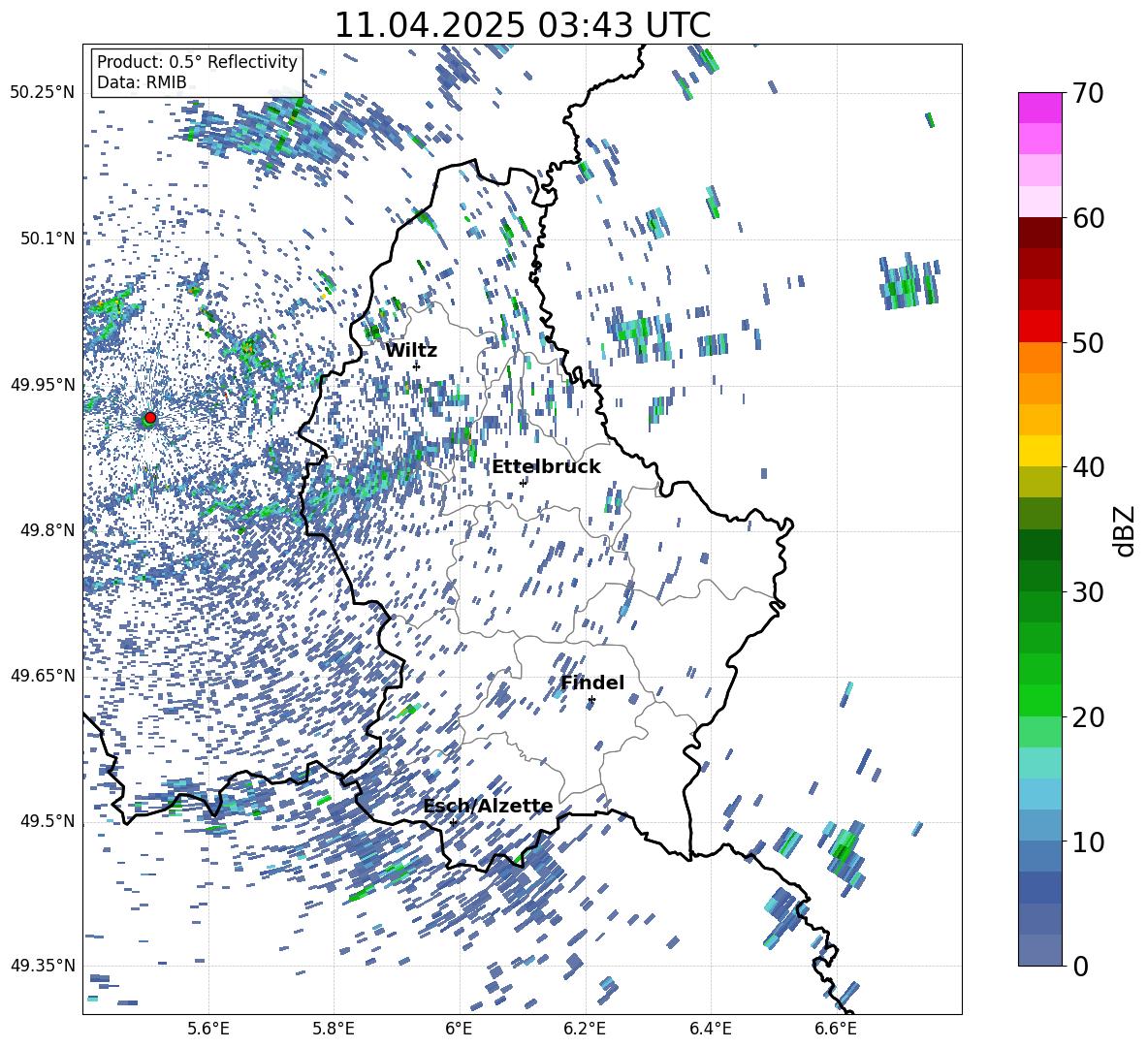Image resolution: width=1148 pixels, height=1048 pixels.
Task: Click the Findel city label
Action: pyautogui.click(x=592, y=683)
